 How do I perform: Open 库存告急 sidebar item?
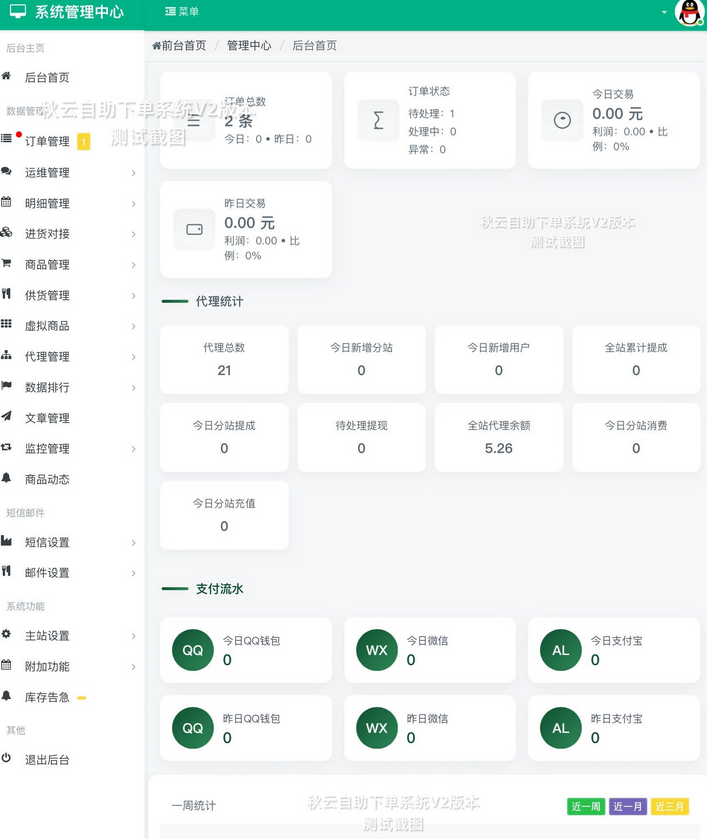click(47, 697)
